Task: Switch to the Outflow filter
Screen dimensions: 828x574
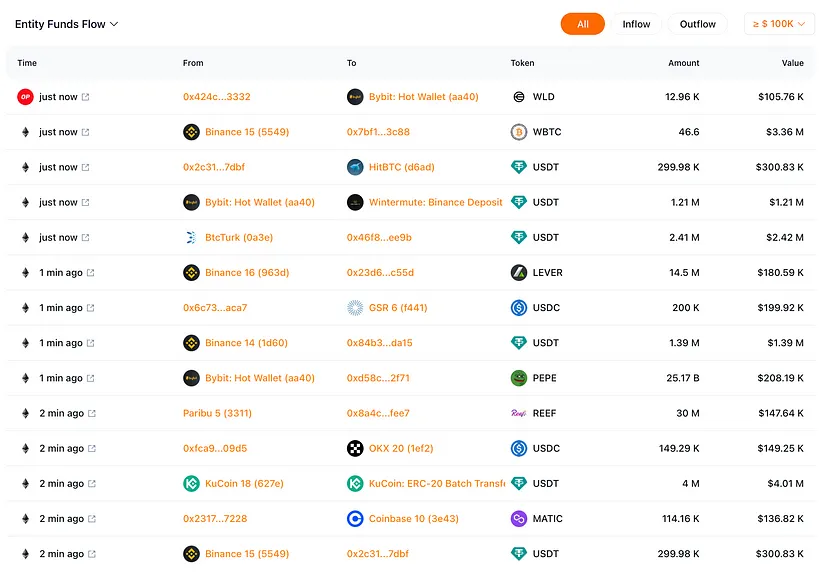Action: click(697, 24)
